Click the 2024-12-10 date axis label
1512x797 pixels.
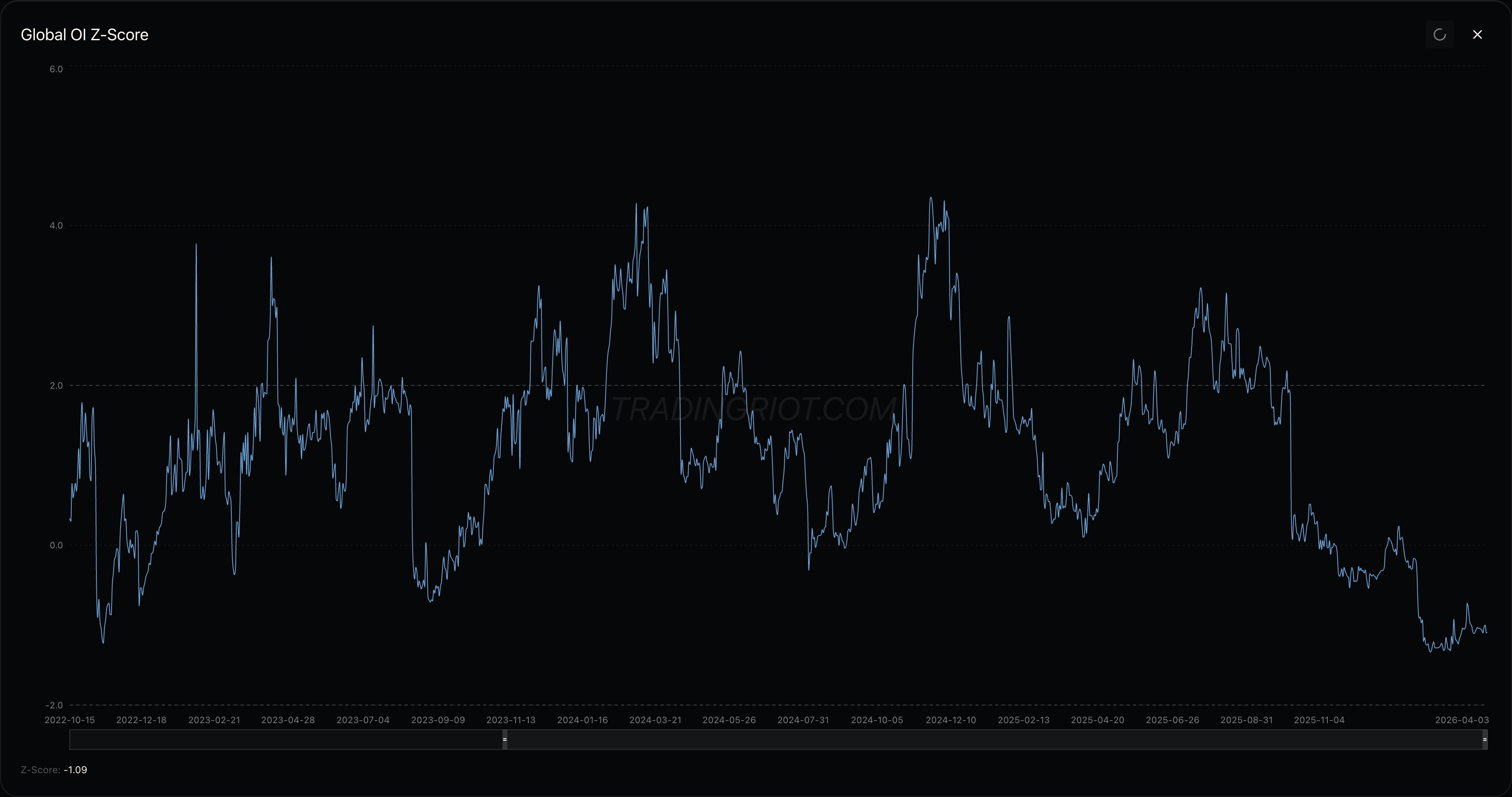coord(950,720)
